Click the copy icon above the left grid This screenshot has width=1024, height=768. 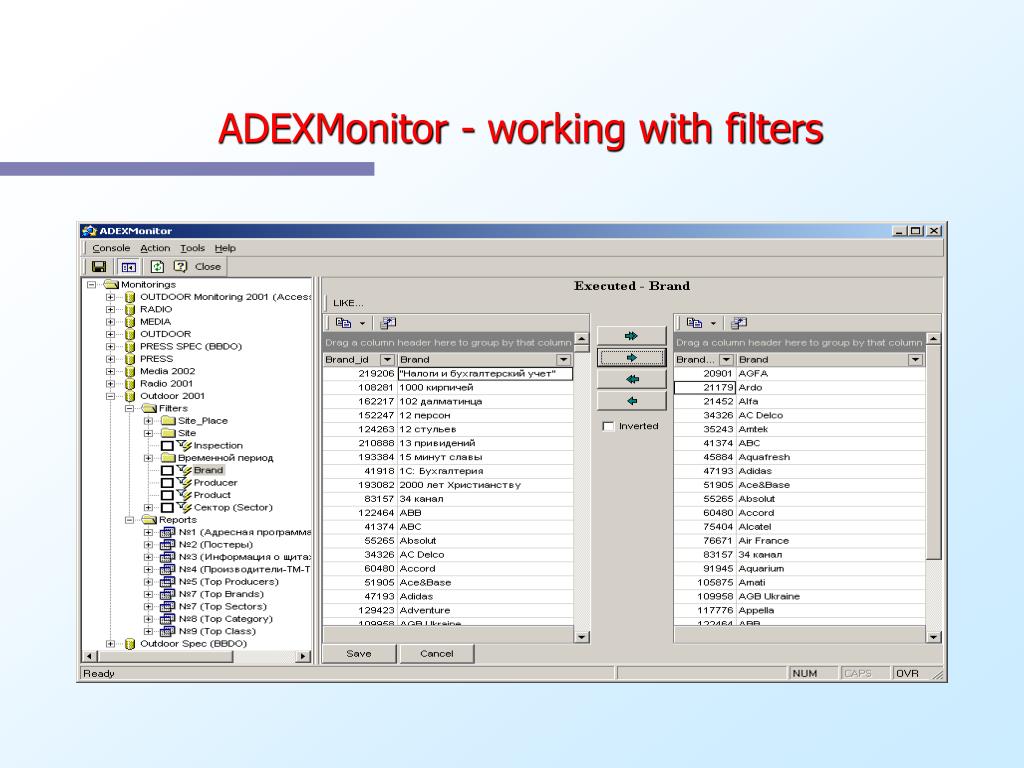(x=343, y=323)
